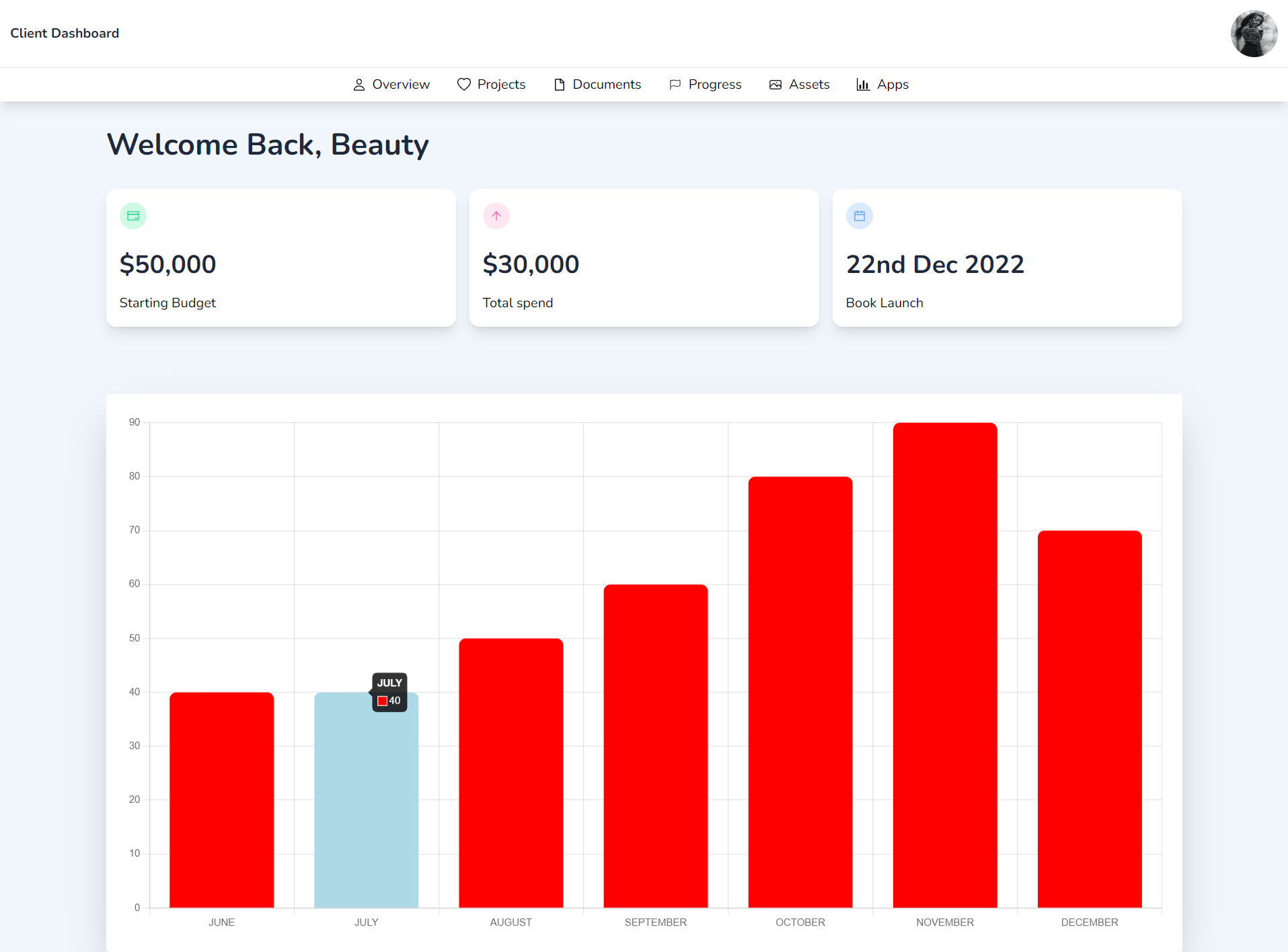Click the pink up-arrow icon on spend card
The image size is (1288, 952).
pyautogui.click(x=496, y=216)
